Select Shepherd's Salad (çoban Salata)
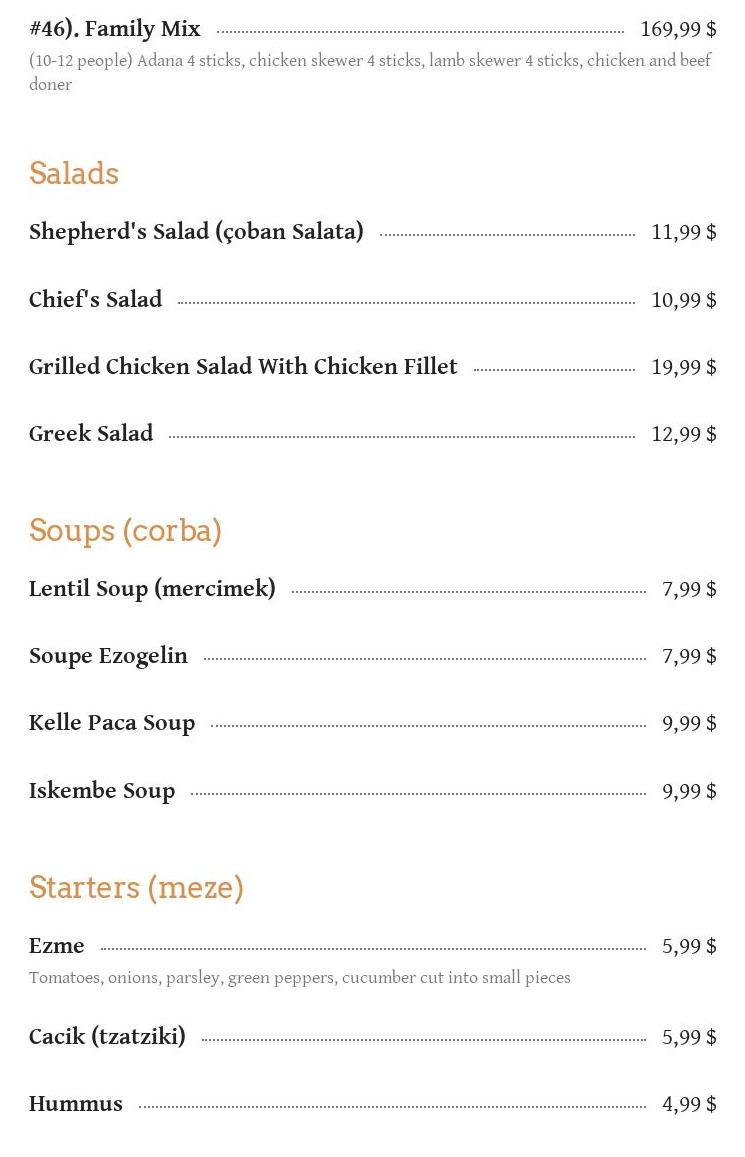745x1157 pixels. [x=196, y=232]
